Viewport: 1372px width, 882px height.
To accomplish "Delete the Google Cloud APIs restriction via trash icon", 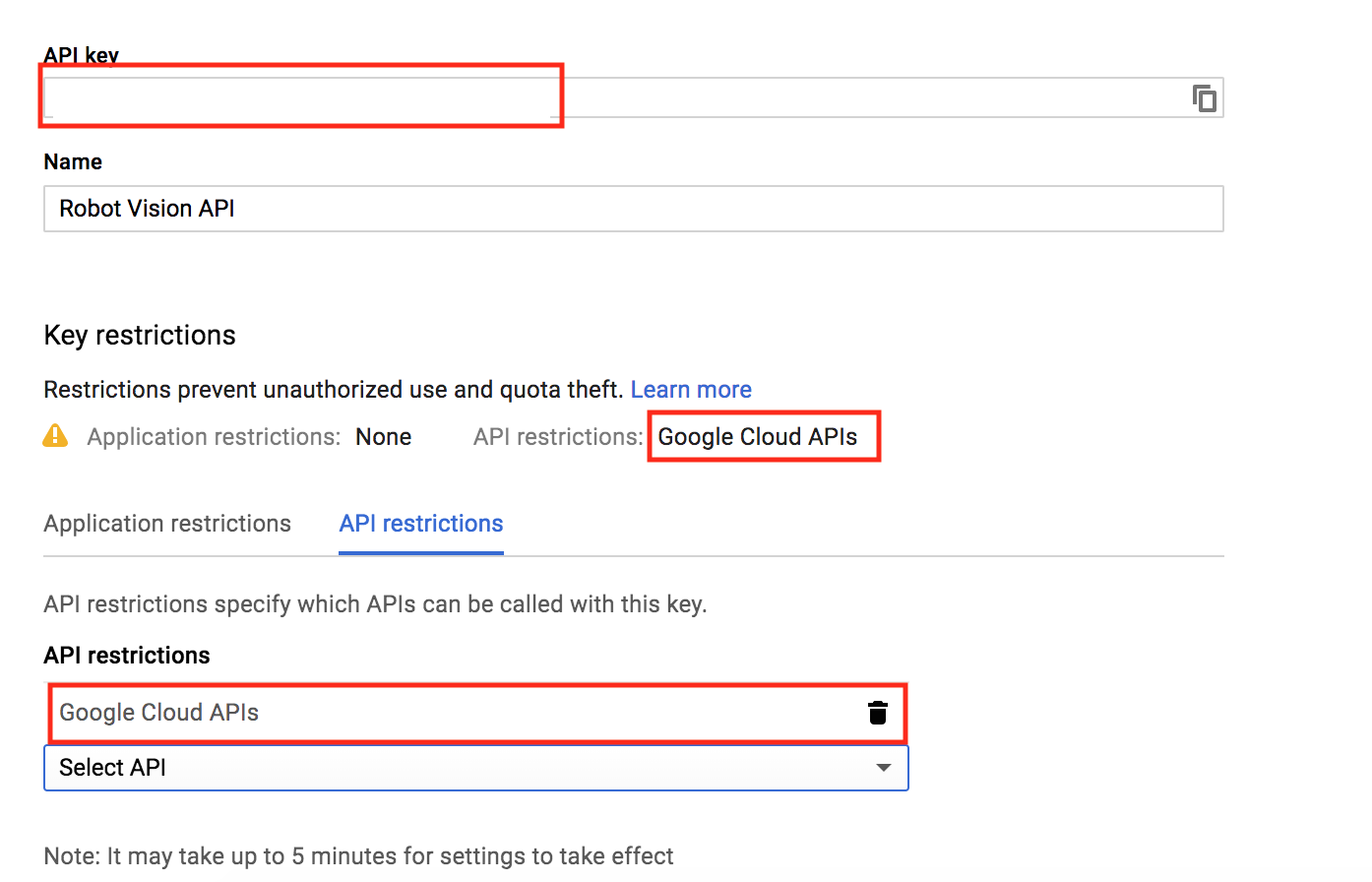I will pos(878,713).
